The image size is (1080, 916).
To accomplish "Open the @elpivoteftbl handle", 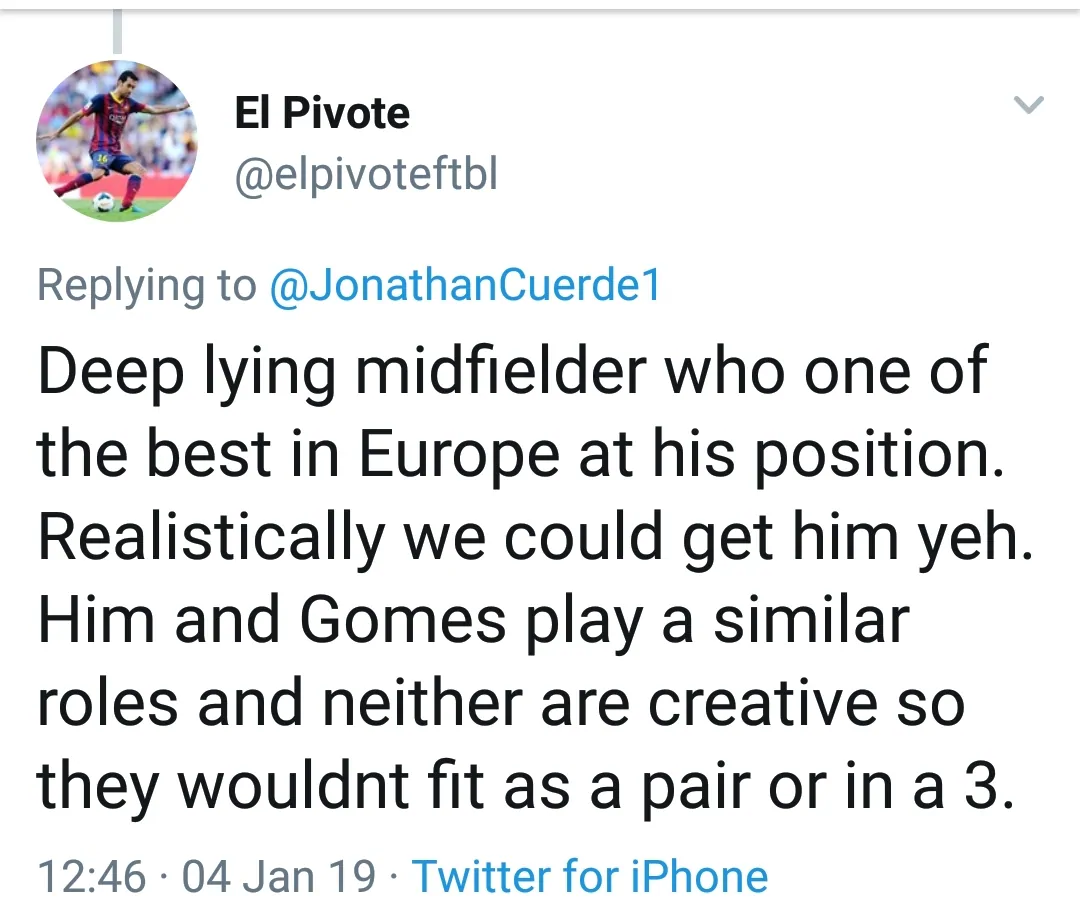I will [365, 176].
